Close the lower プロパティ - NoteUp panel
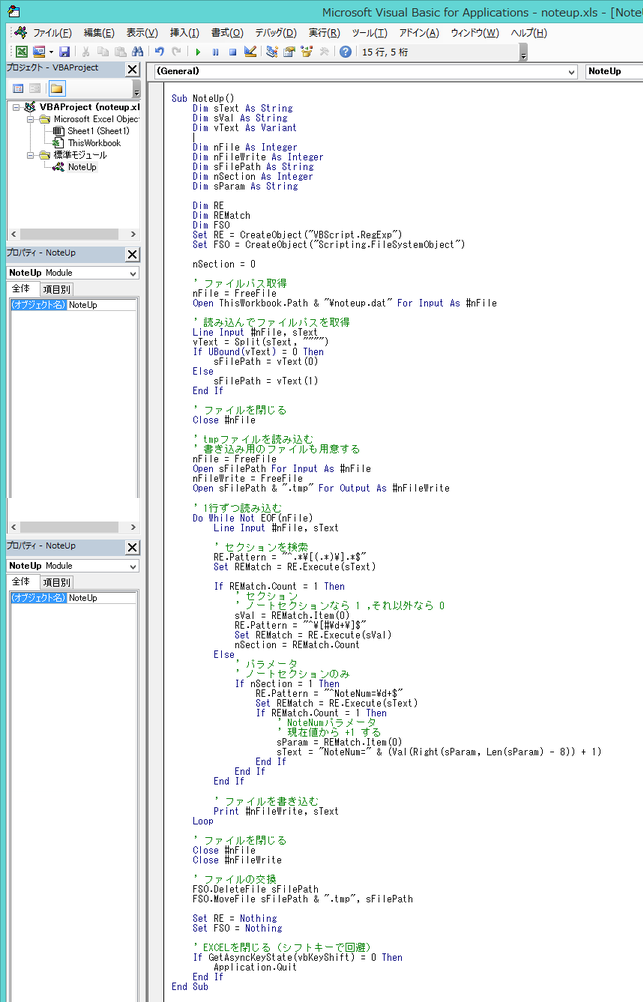The image size is (643, 1002). (132, 548)
